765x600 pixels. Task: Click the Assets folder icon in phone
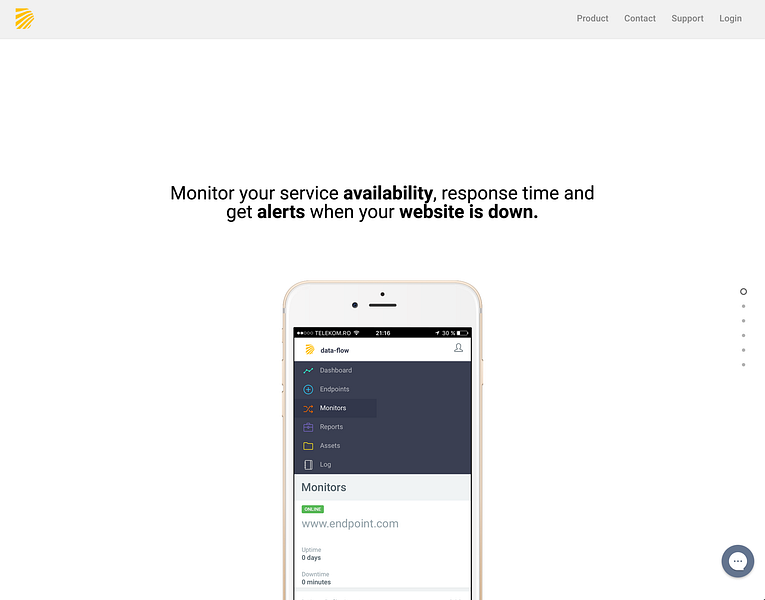[308, 446]
